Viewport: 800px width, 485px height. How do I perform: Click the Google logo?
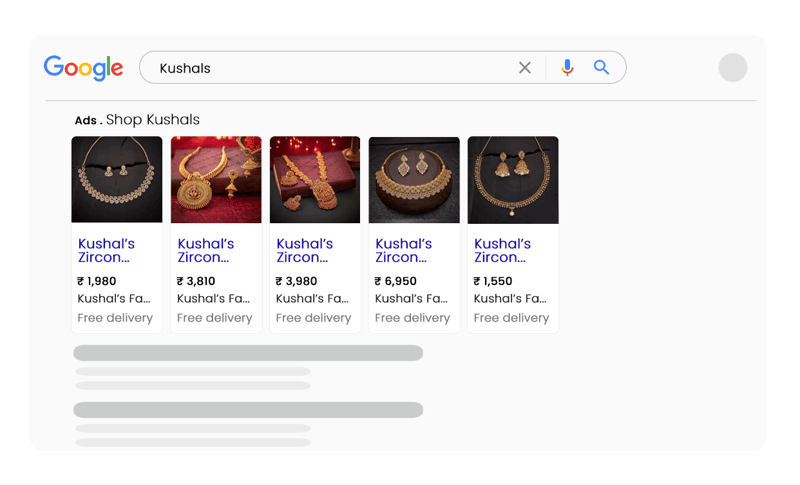coord(83,68)
